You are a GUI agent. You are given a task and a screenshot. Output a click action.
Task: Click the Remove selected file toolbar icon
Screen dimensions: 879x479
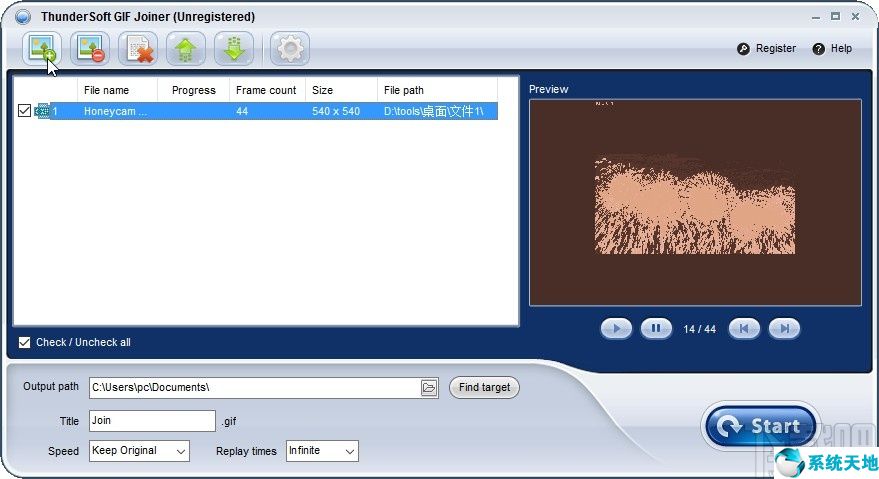click(90, 48)
